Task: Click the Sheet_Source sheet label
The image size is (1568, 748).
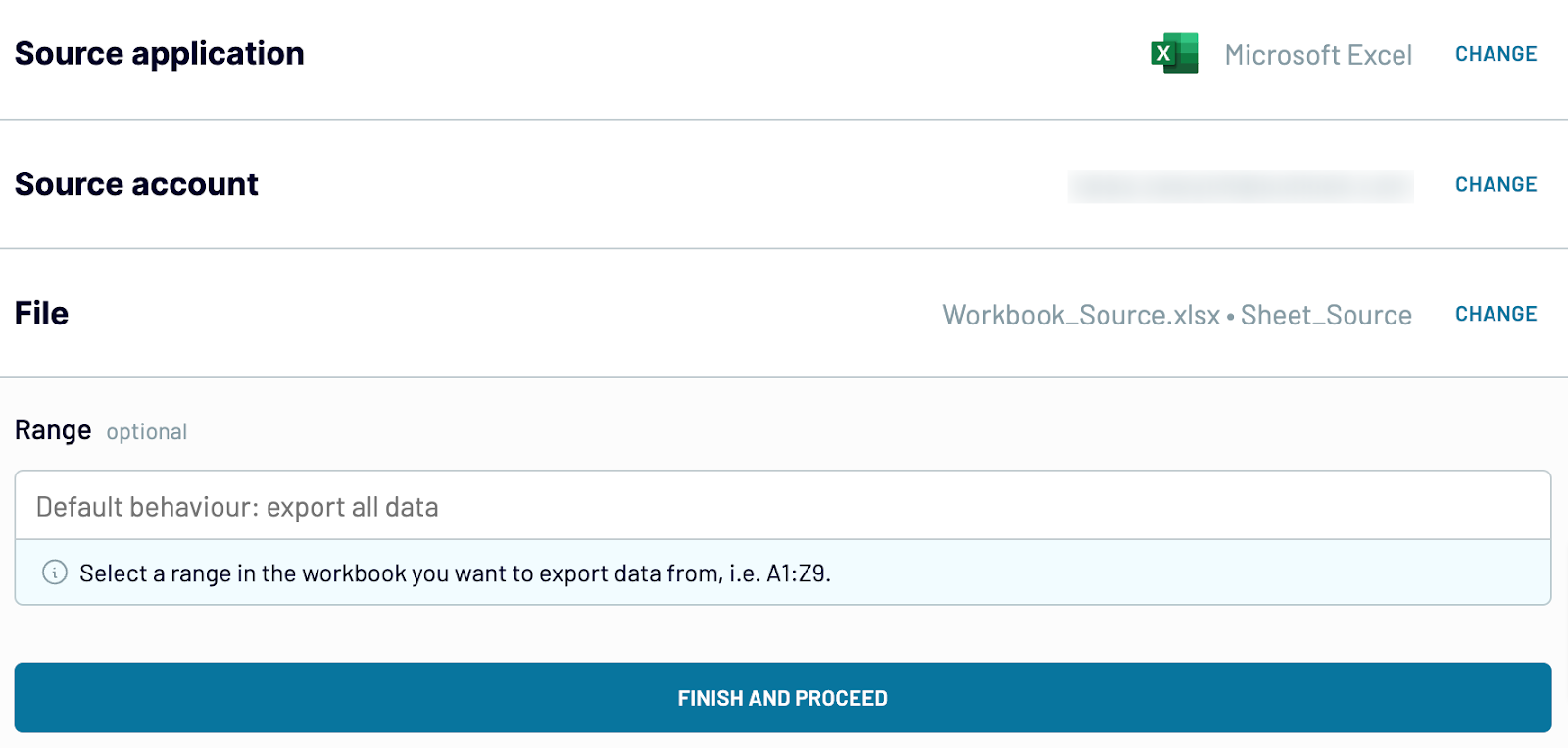Action: click(1326, 315)
